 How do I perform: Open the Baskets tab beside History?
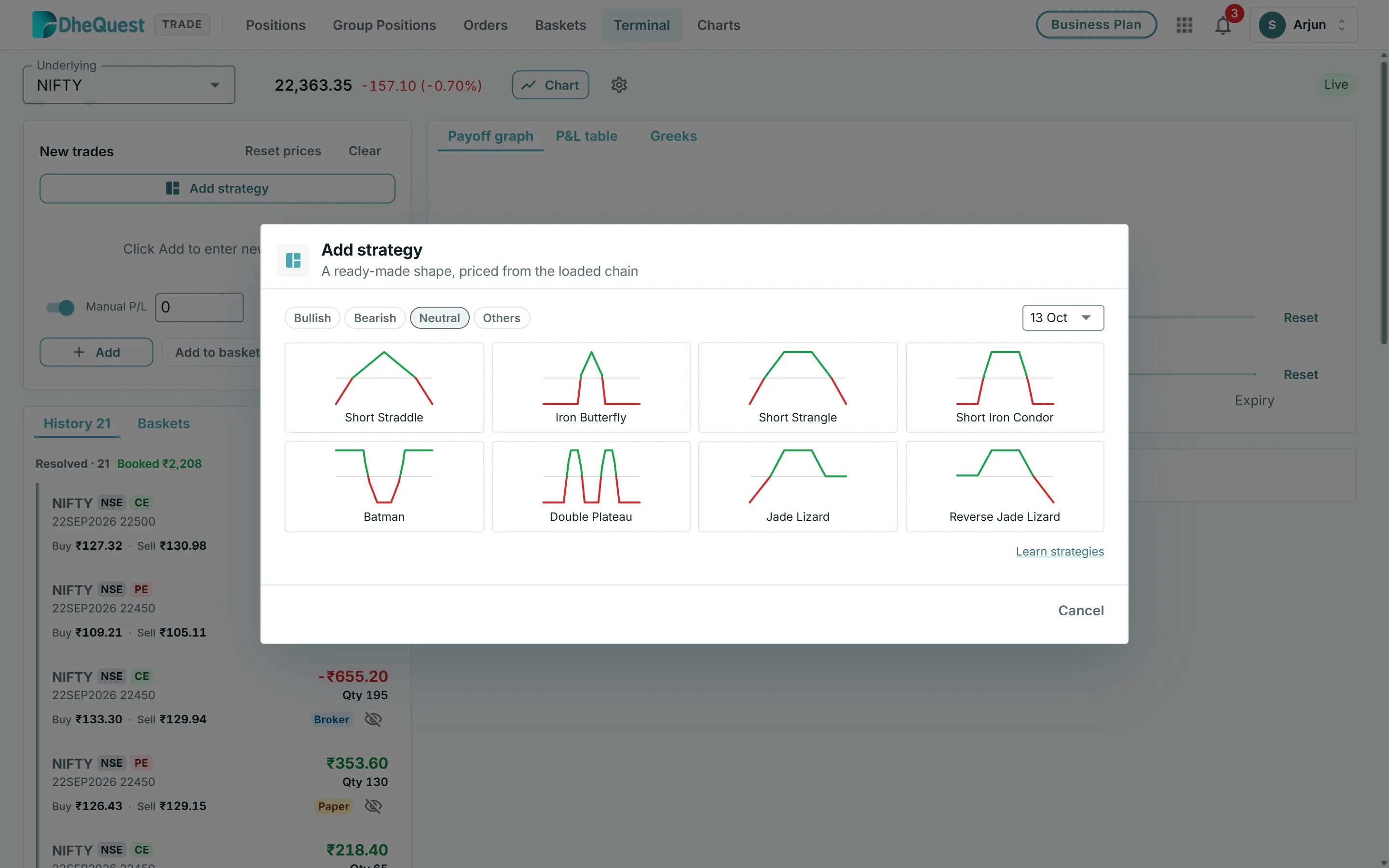tap(163, 424)
